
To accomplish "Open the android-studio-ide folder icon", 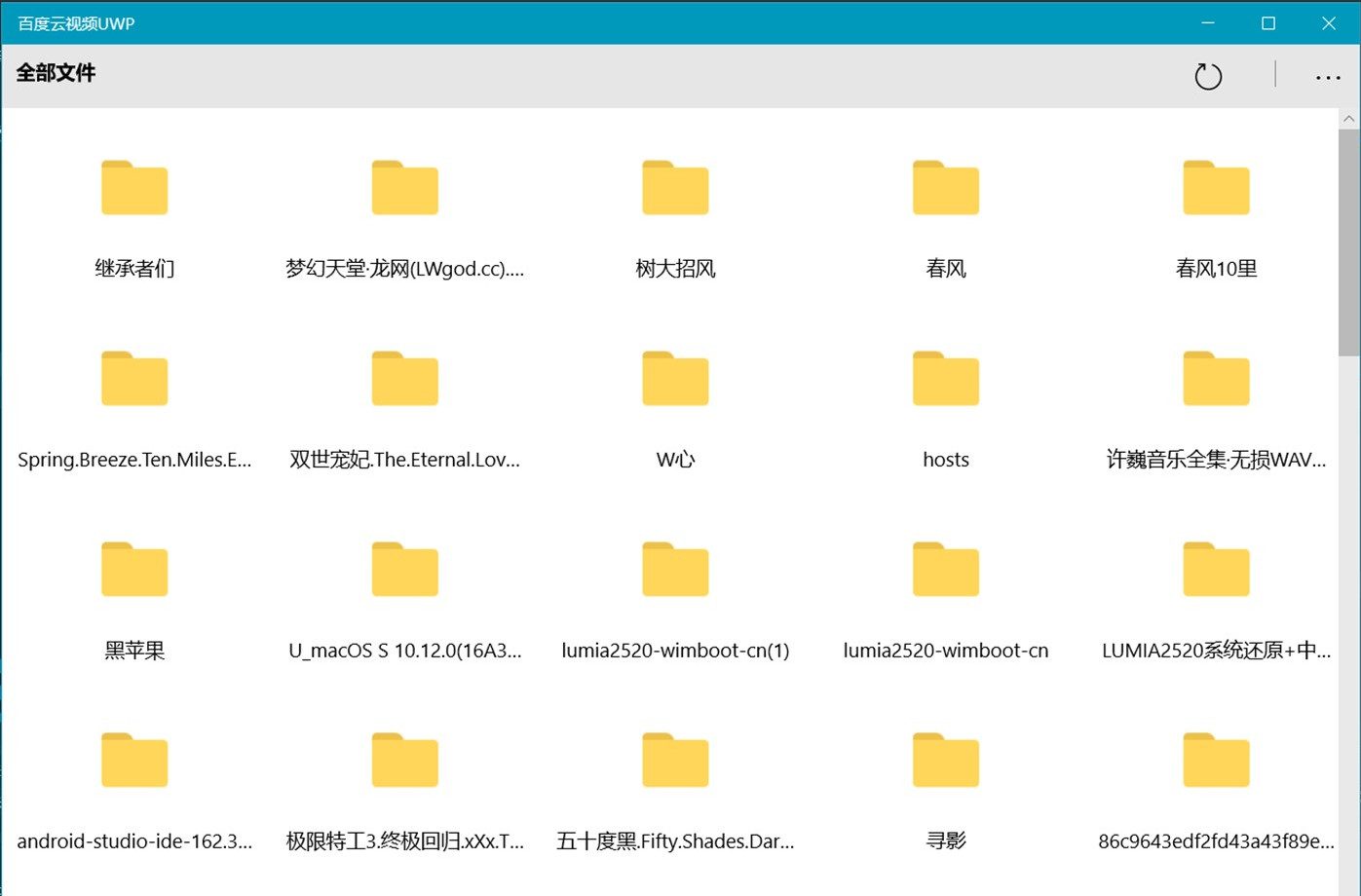I will (134, 761).
